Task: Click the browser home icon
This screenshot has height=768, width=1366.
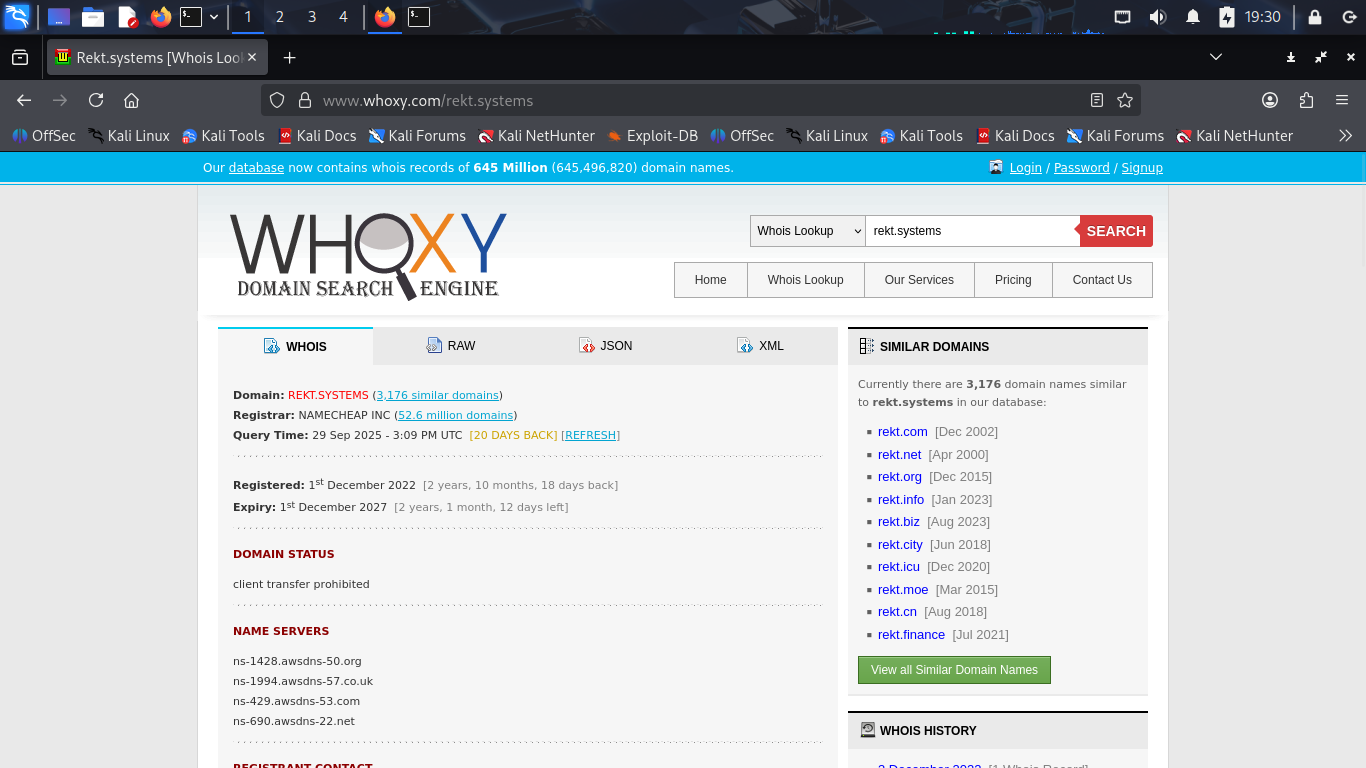Action: 131,100
